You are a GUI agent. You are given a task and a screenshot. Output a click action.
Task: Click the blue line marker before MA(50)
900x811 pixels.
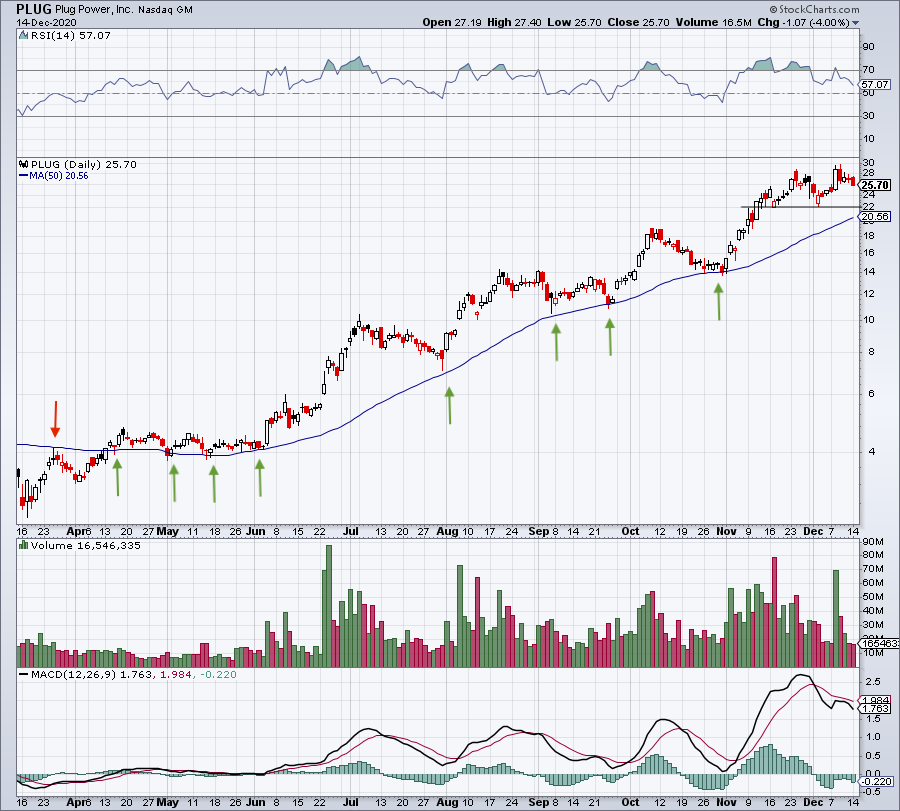tap(24, 176)
